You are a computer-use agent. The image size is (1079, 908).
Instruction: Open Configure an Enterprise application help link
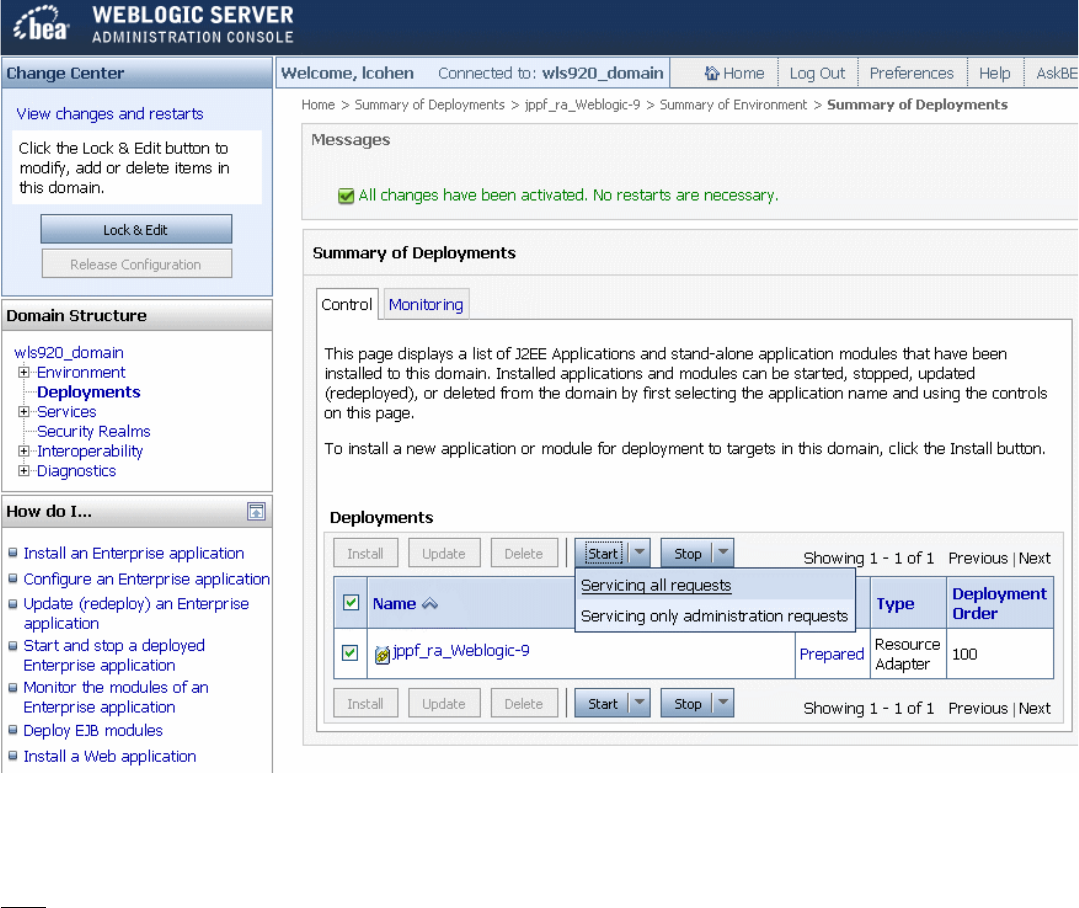pyautogui.click(x=147, y=579)
